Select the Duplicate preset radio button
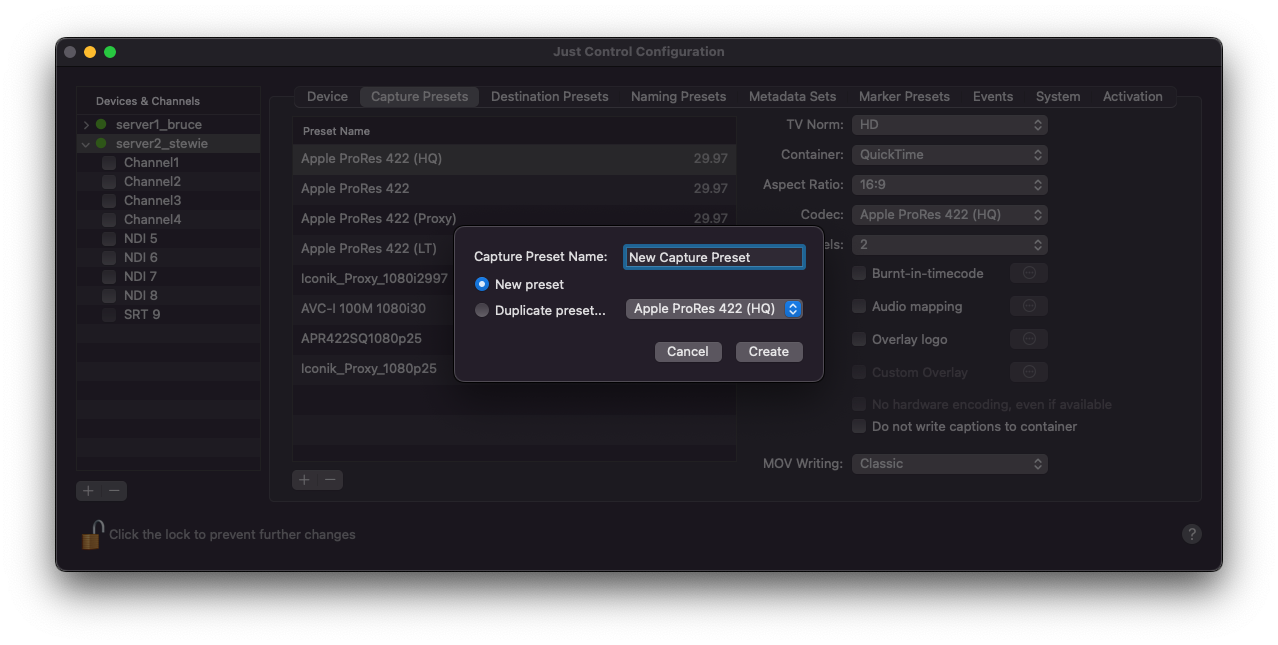Viewport: 1278px width, 645px height. (482, 310)
